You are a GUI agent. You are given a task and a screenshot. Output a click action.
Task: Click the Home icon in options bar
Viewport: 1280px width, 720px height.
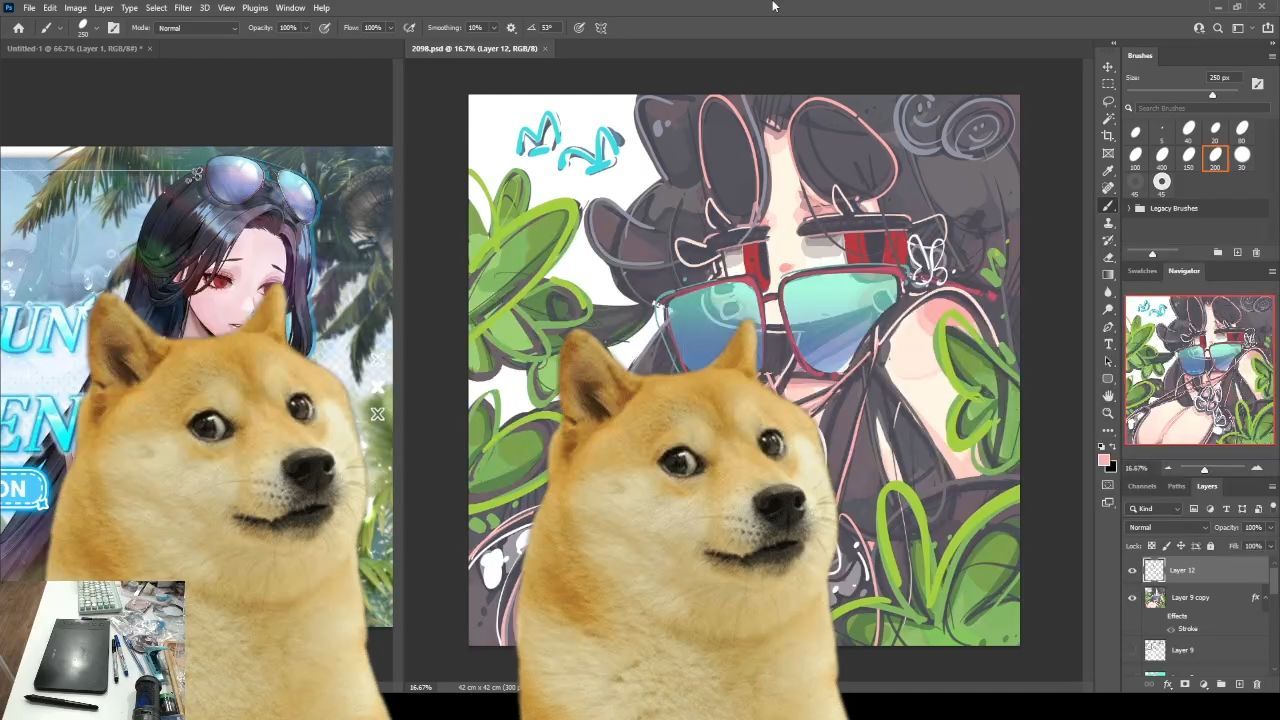click(x=18, y=27)
